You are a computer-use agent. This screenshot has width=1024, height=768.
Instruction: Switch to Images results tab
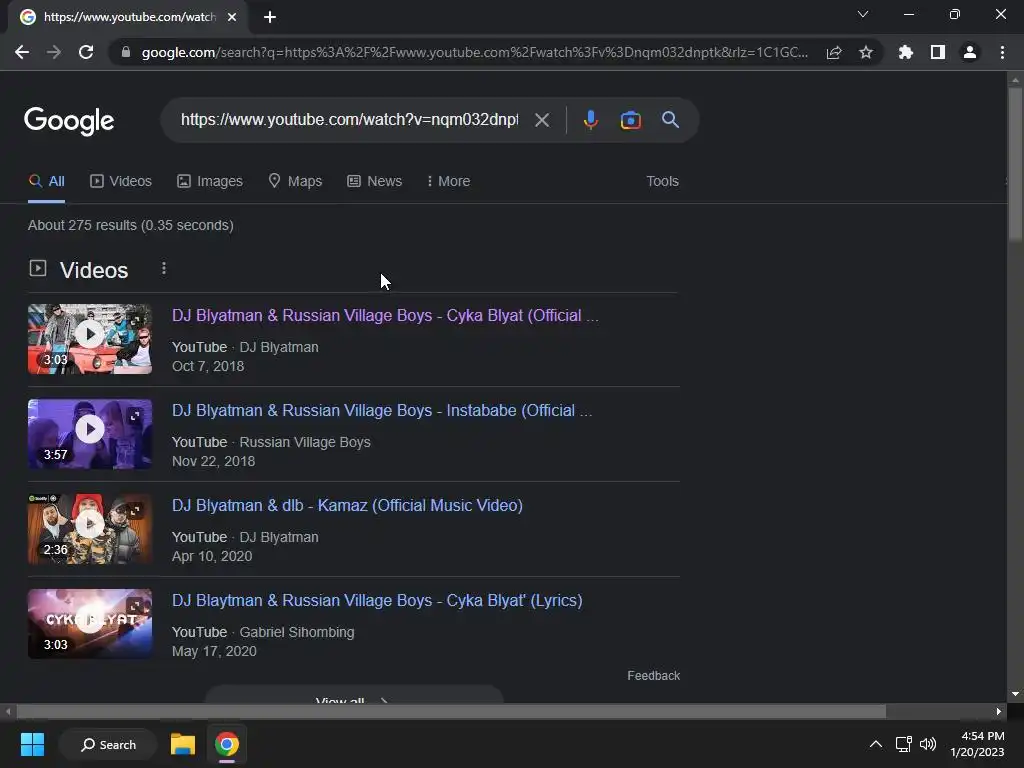(x=210, y=181)
